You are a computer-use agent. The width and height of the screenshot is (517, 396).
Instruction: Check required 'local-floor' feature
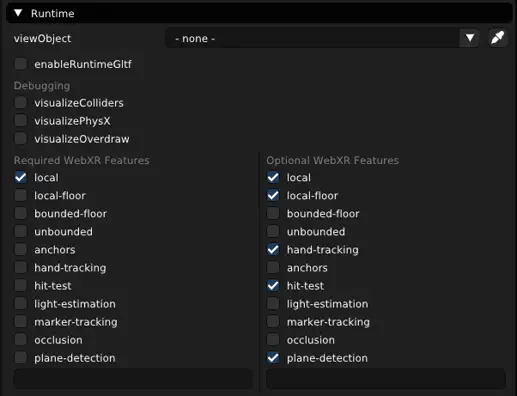[x=21, y=195]
